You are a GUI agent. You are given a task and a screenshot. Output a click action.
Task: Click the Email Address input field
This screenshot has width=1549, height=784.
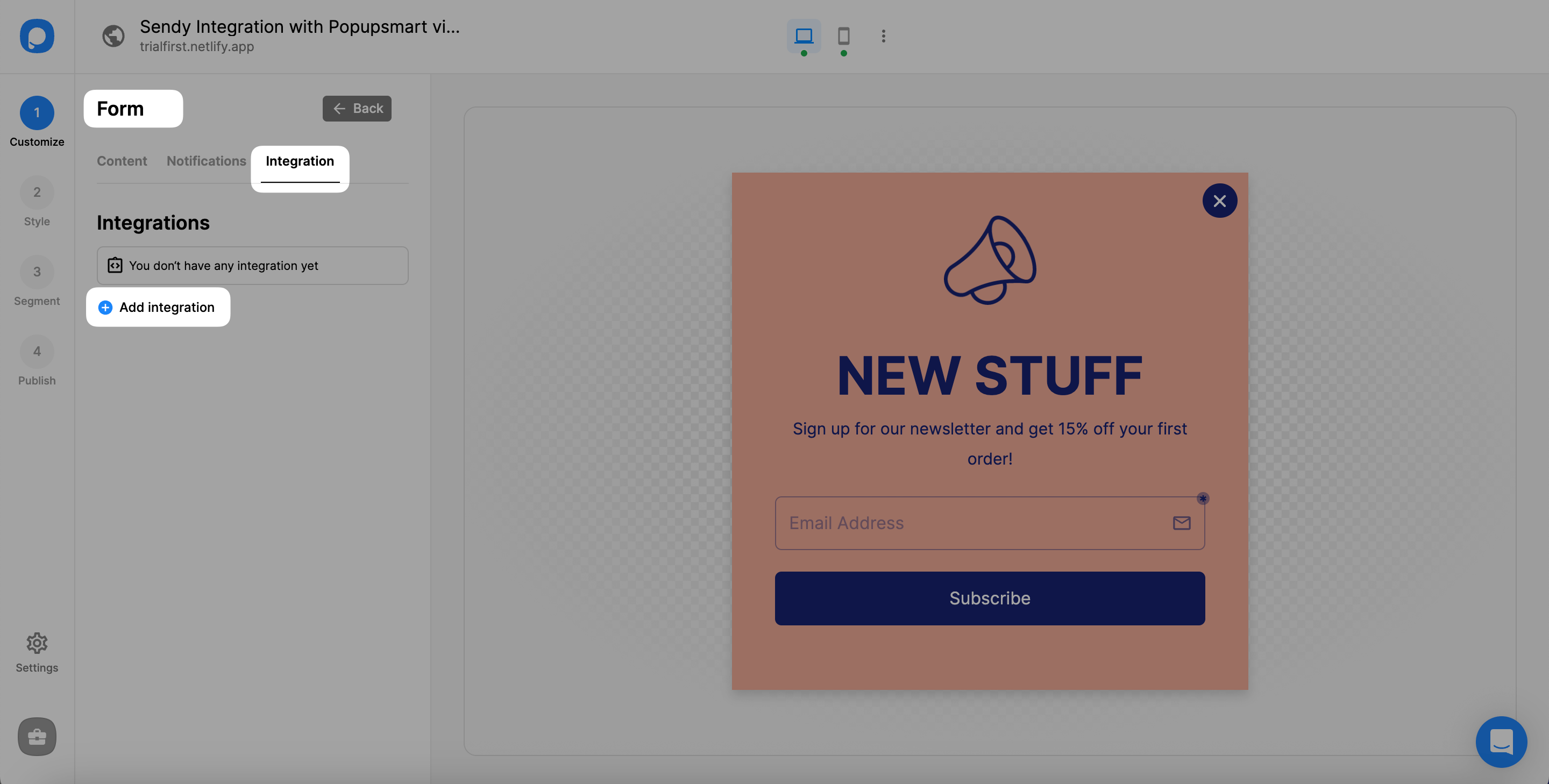click(990, 522)
